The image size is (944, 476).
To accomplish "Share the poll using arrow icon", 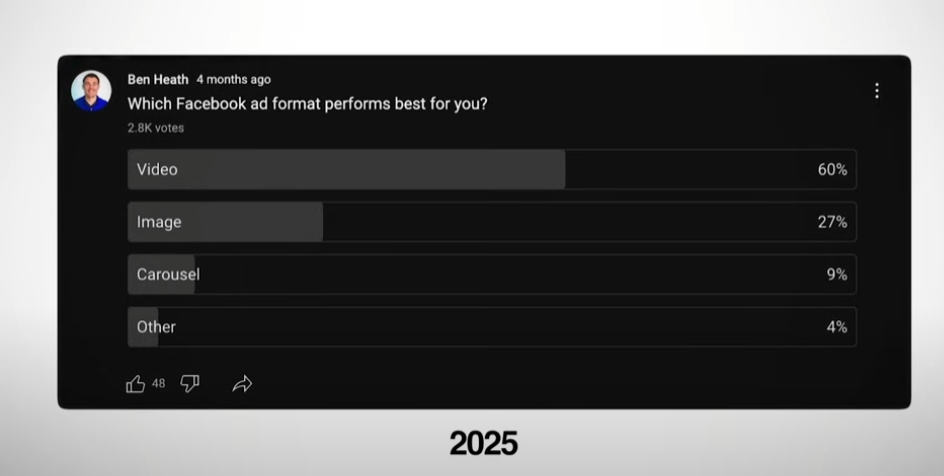I will click(x=242, y=384).
